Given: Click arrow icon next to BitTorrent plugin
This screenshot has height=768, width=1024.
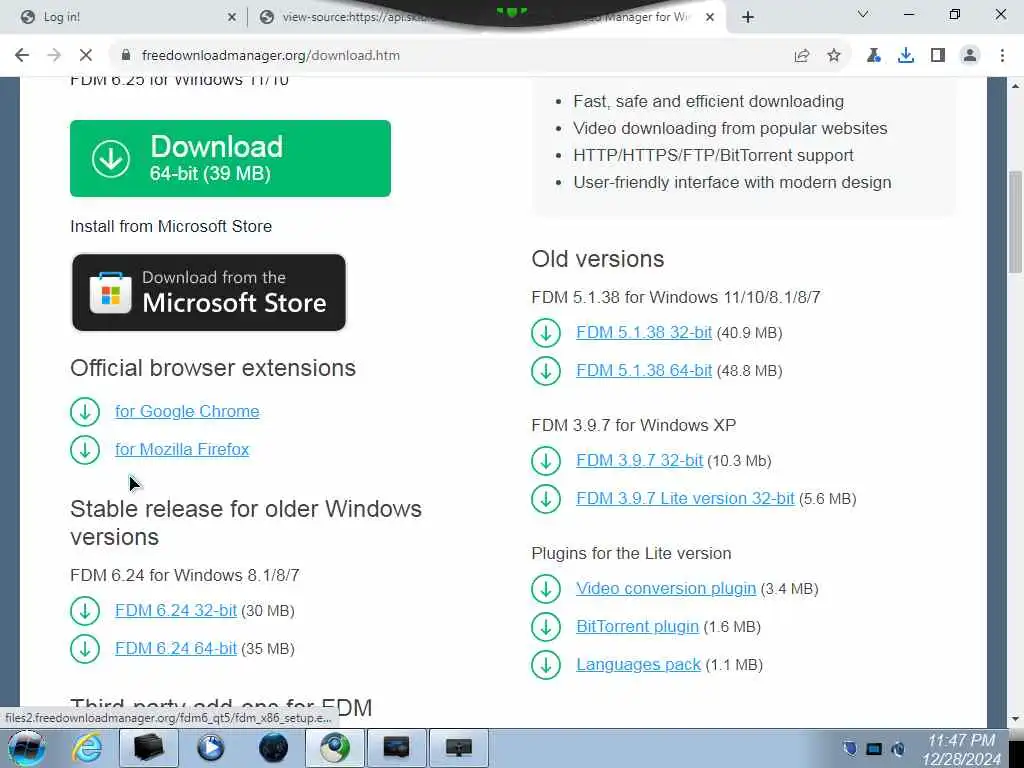Looking at the screenshot, I should click(x=546, y=626).
